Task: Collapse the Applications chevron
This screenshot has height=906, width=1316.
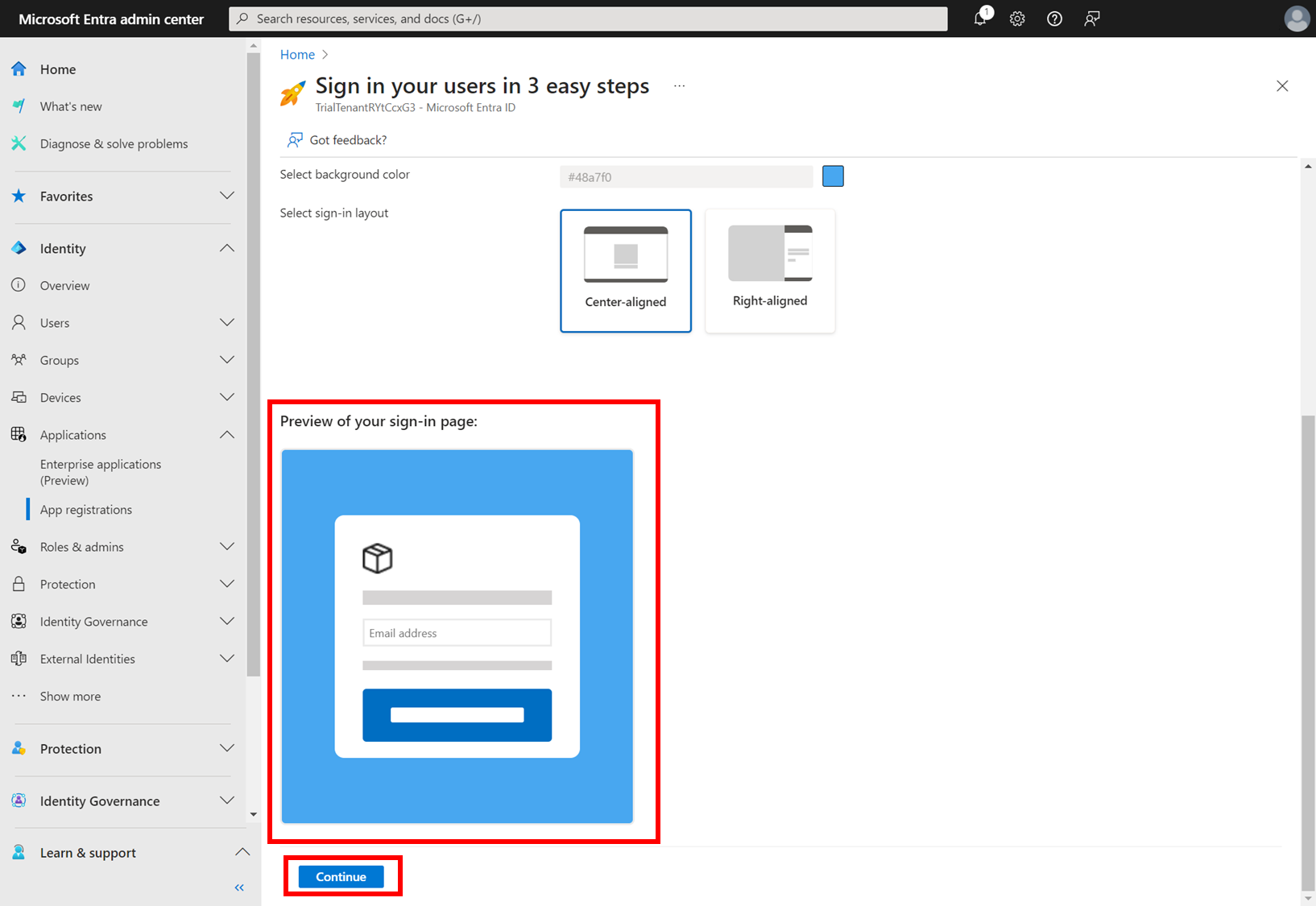Action: click(x=227, y=434)
